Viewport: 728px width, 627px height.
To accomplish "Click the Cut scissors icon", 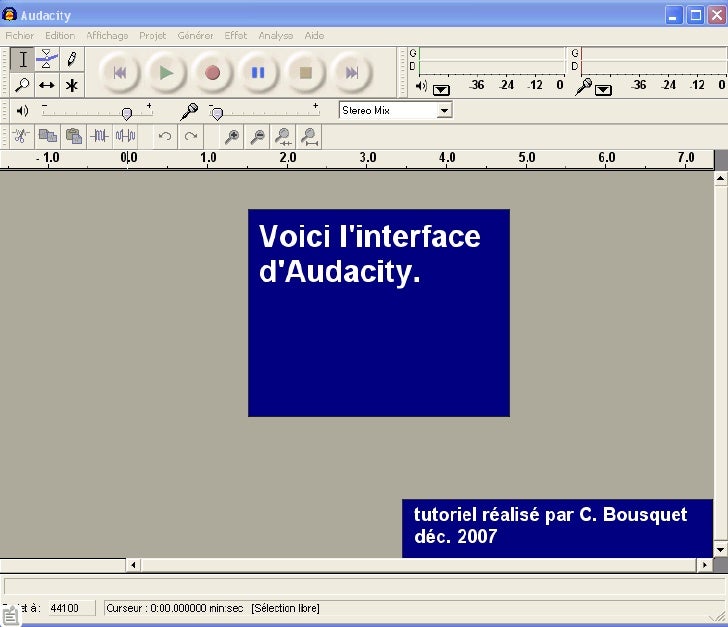I will click(x=19, y=136).
